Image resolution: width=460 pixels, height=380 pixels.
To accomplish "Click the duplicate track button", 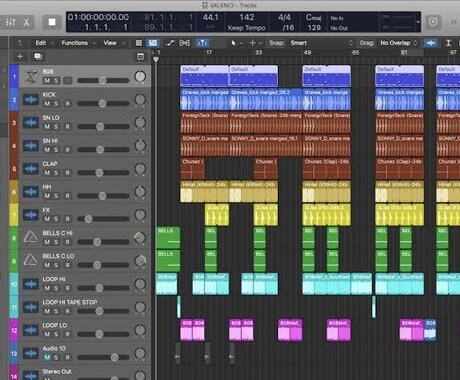I will (38, 57).
